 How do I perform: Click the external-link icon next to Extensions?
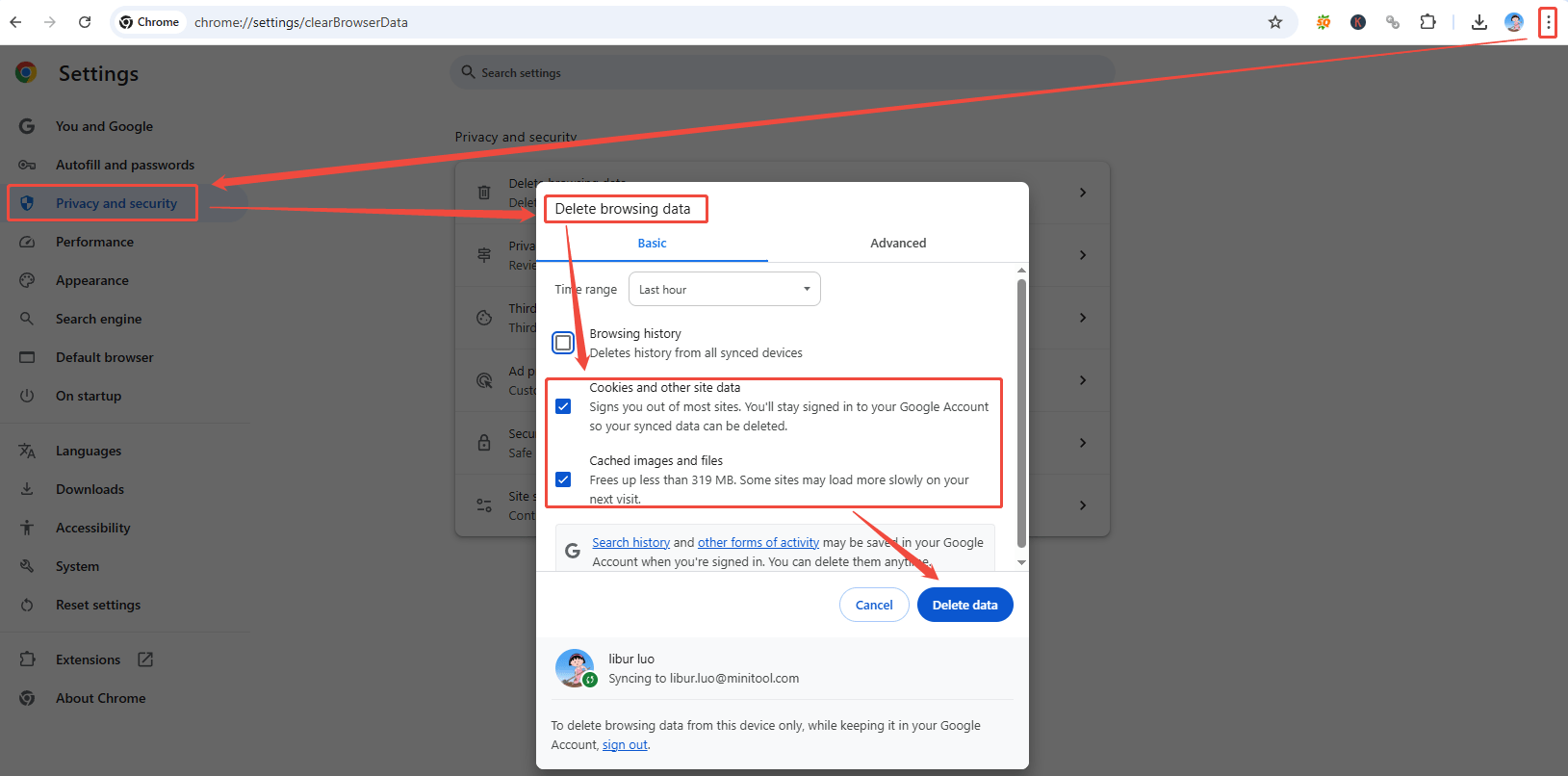(145, 660)
